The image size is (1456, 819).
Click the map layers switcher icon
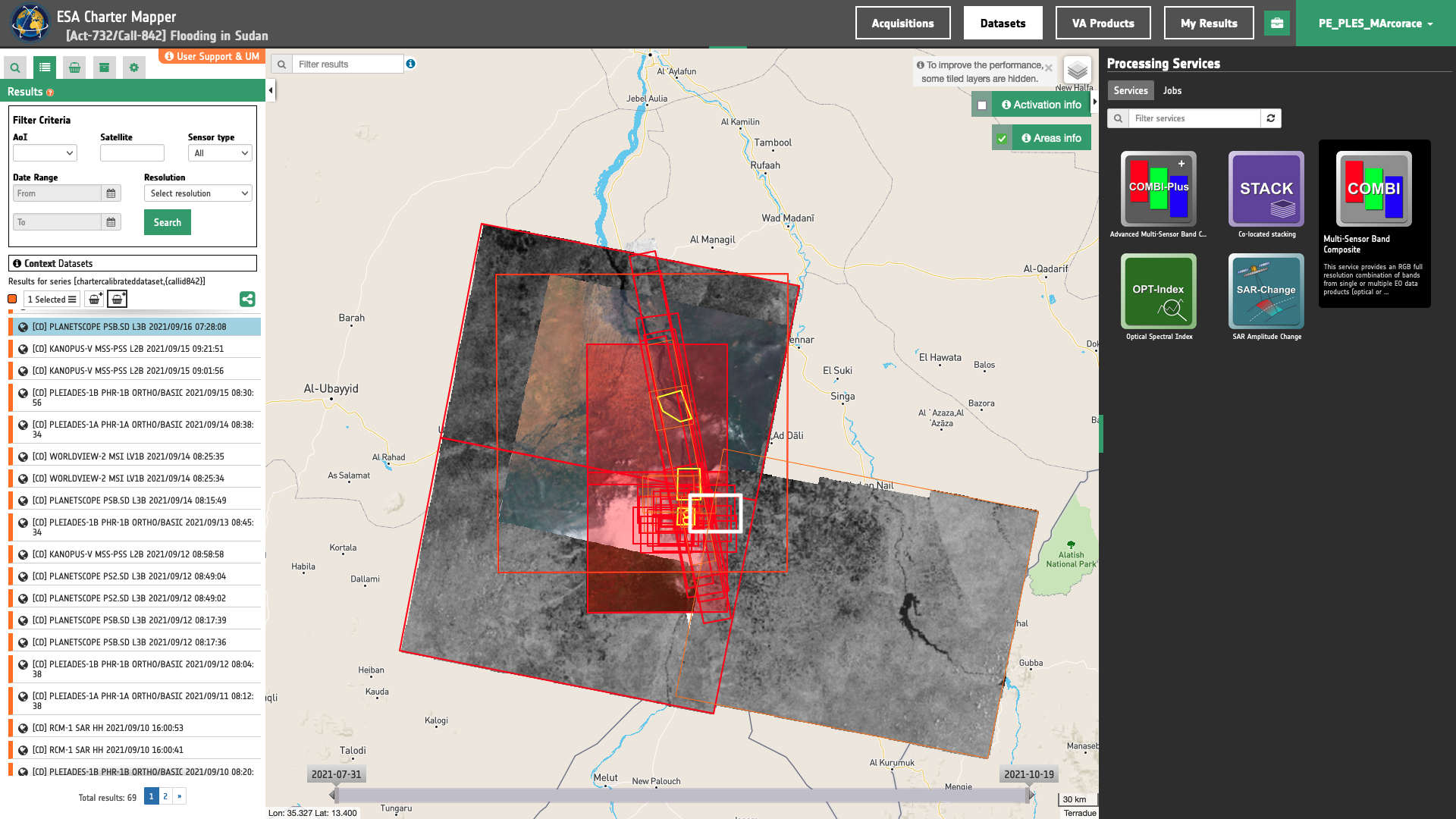coord(1078,71)
